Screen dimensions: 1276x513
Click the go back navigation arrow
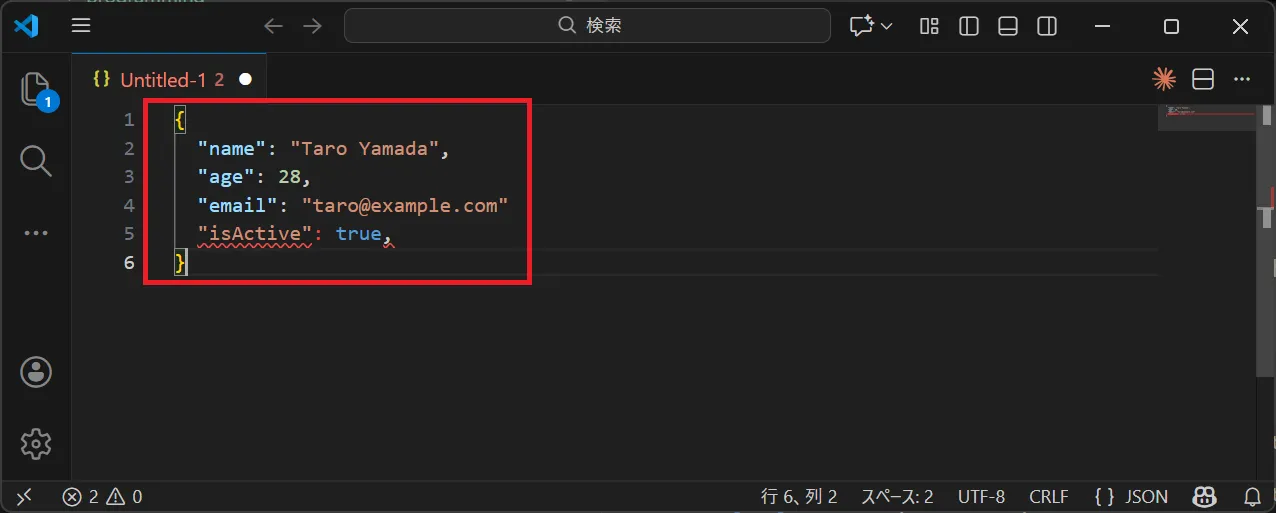point(273,26)
